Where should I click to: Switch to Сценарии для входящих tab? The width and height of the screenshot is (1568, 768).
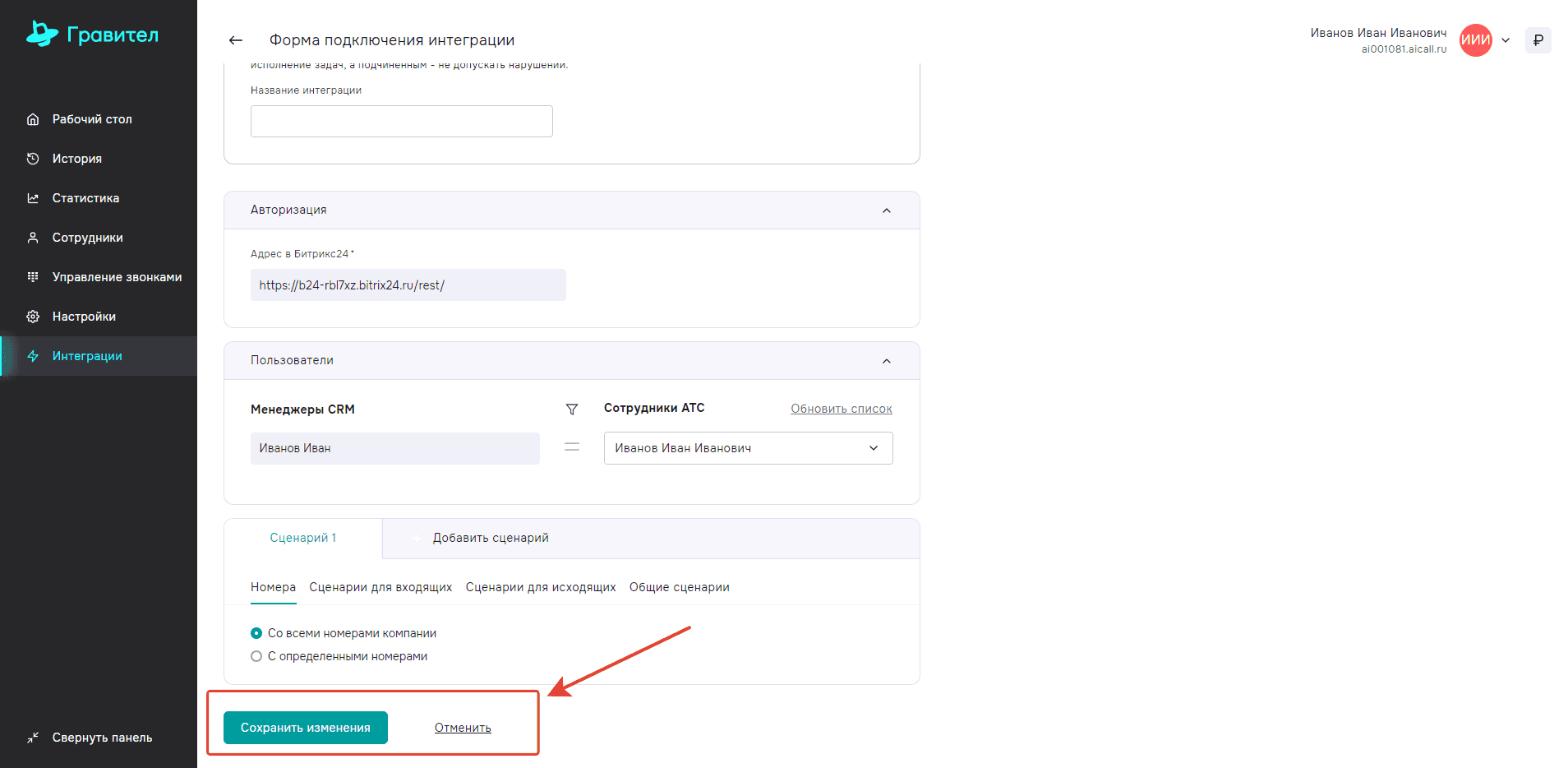pos(380,587)
